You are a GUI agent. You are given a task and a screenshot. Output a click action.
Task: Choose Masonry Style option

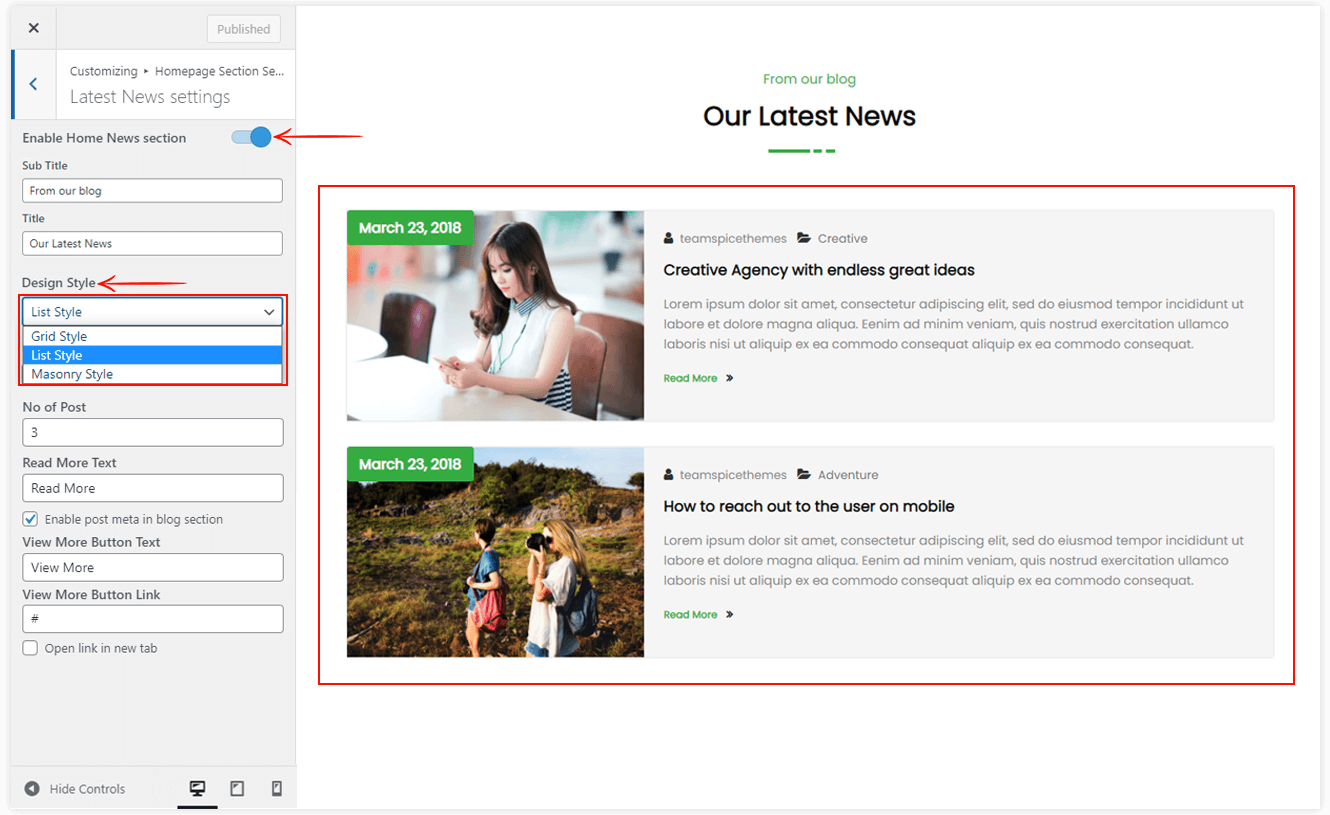[153, 374]
